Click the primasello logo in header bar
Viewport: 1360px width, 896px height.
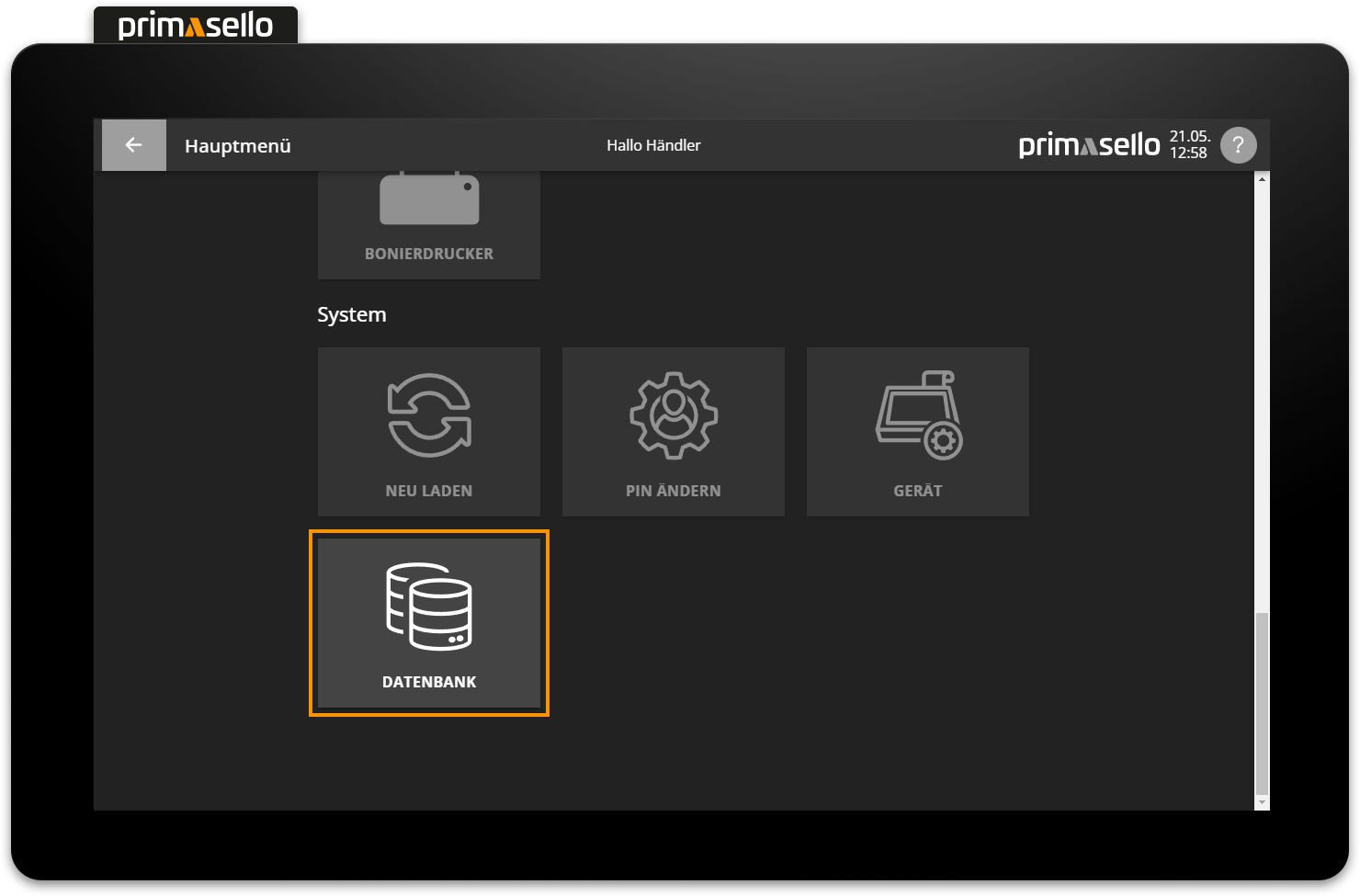1089,145
